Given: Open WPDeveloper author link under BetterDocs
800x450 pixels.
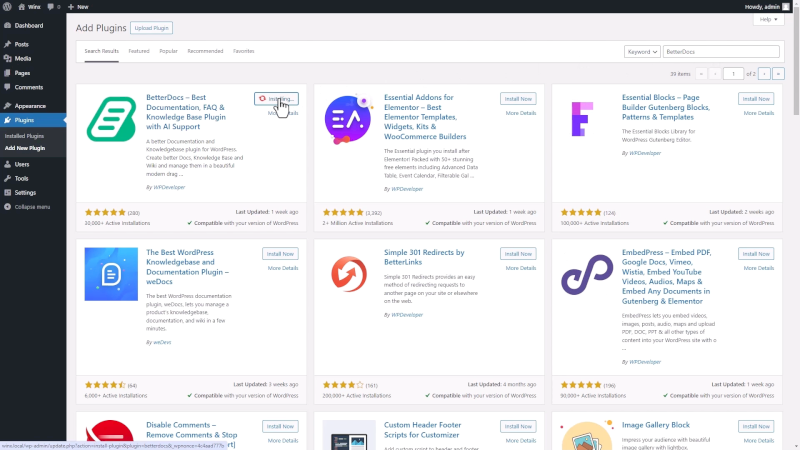Looking at the screenshot, I should click(x=169, y=187).
